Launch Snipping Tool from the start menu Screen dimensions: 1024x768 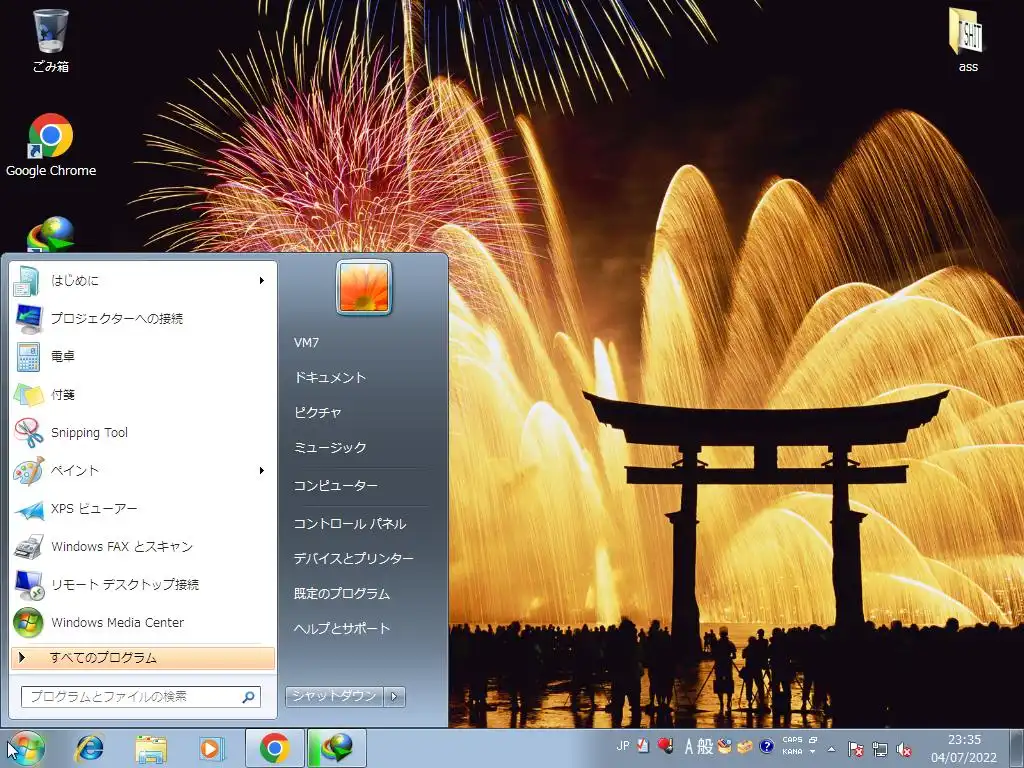click(142, 432)
